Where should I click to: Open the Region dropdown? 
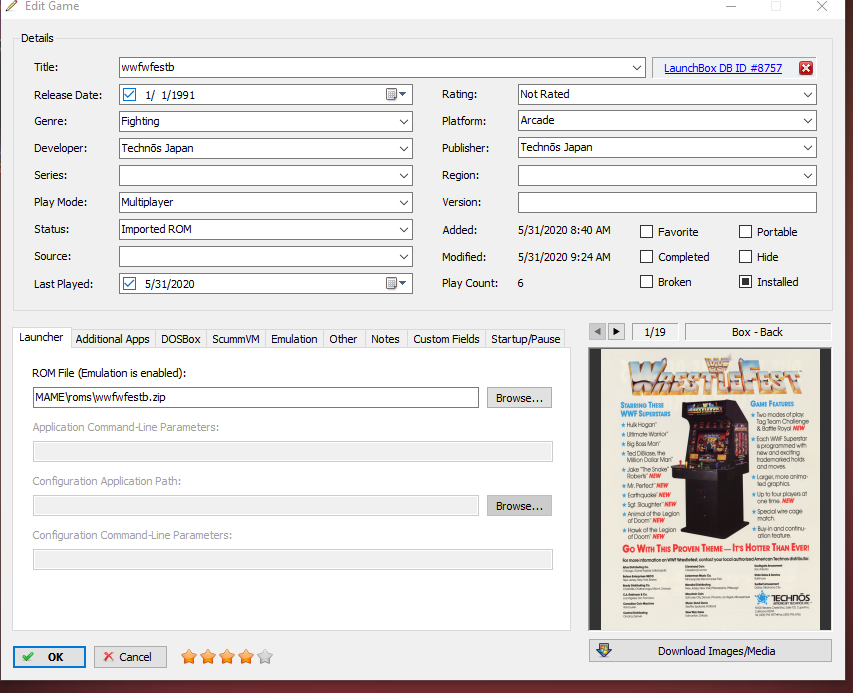click(808, 175)
